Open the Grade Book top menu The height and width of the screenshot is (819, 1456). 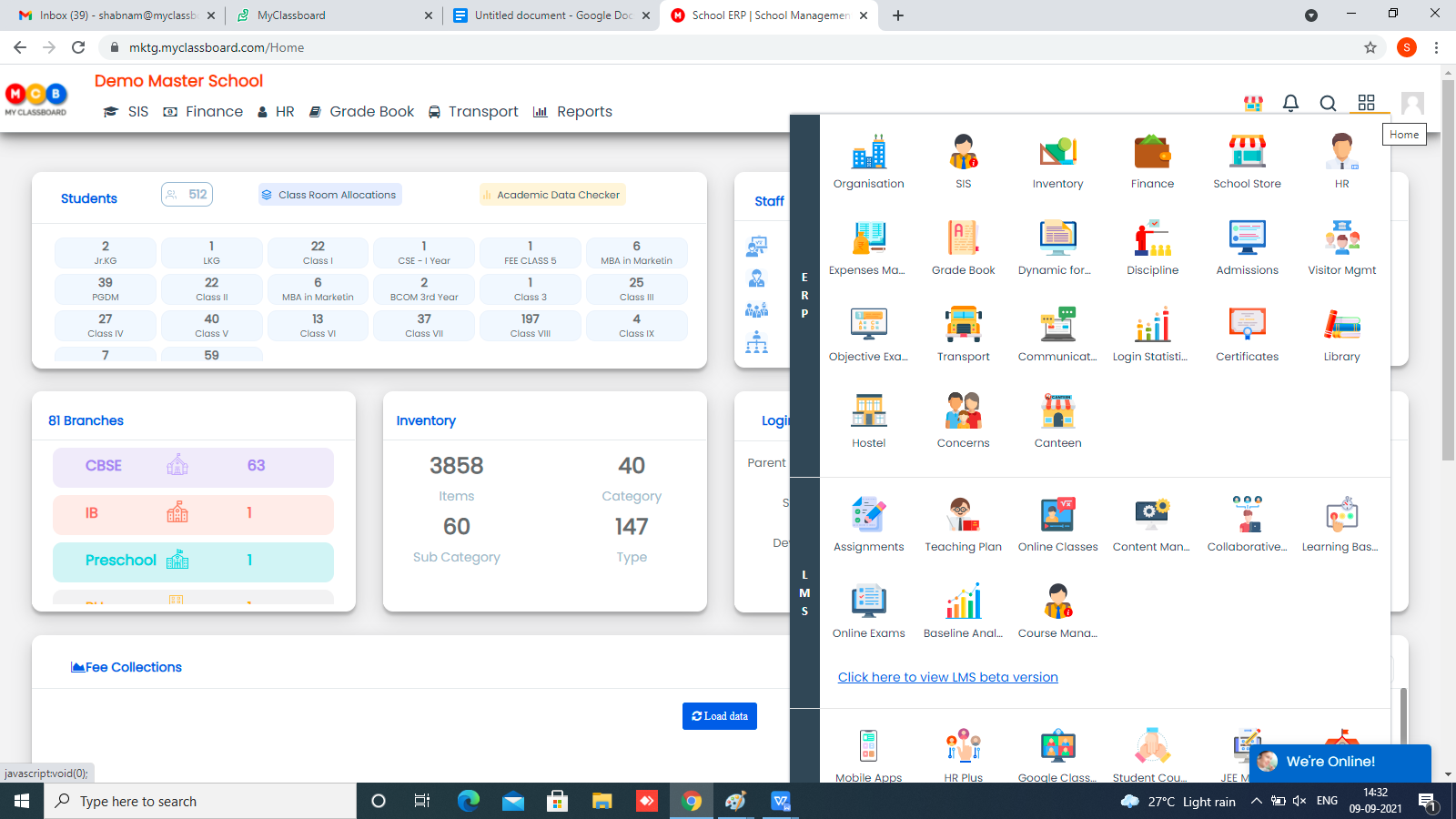point(361,112)
